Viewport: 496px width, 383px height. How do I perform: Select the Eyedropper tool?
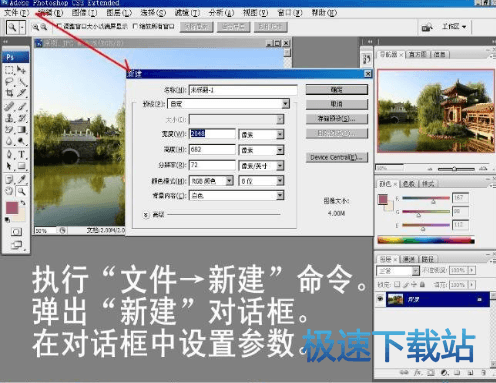[x=22, y=179]
